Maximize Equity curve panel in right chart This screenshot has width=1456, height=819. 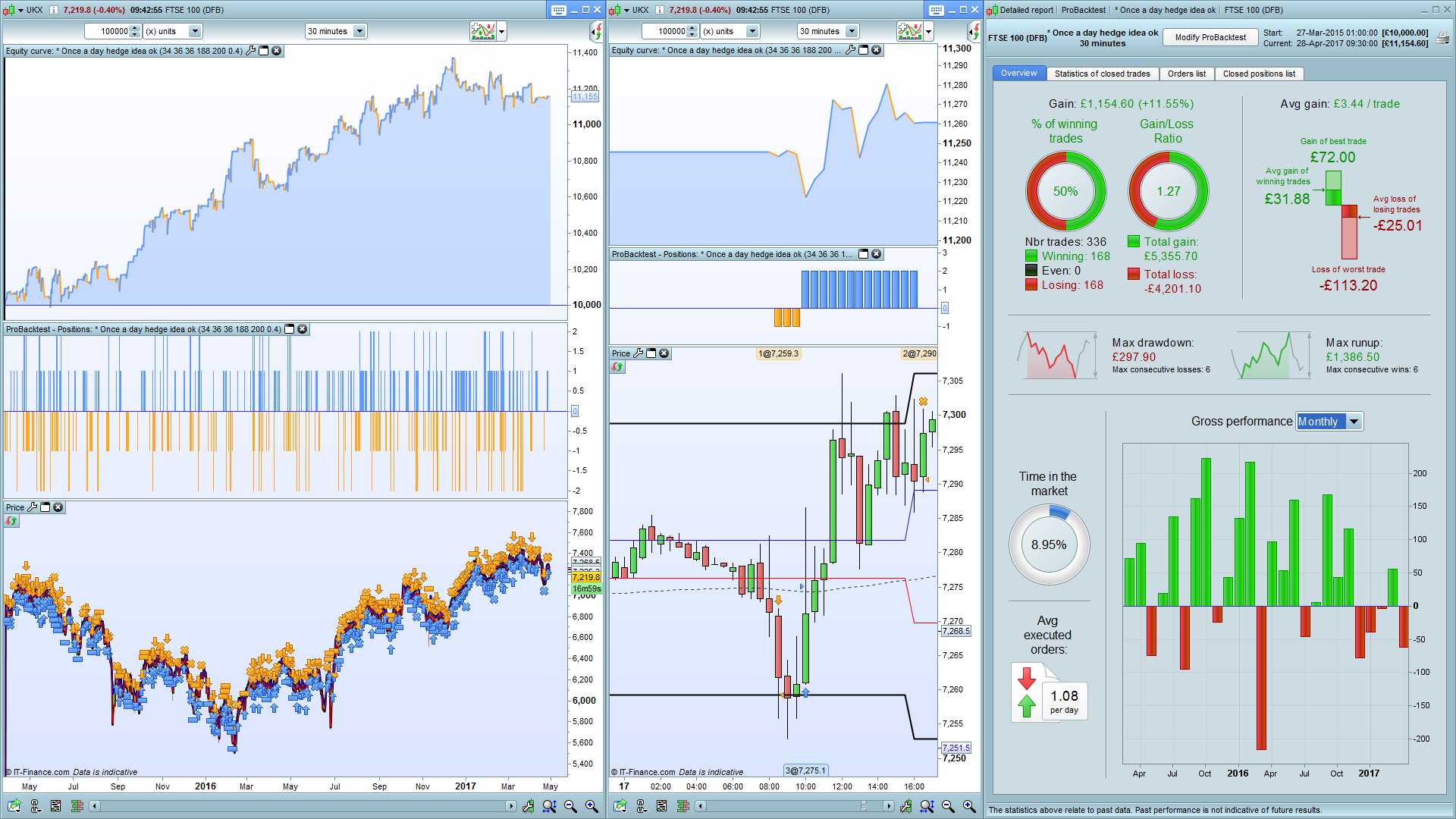(x=864, y=50)
